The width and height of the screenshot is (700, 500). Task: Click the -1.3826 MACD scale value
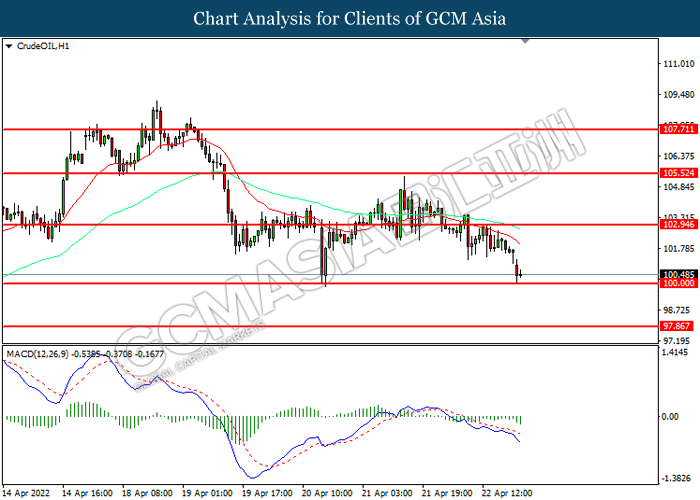click(x=676, y=479)
